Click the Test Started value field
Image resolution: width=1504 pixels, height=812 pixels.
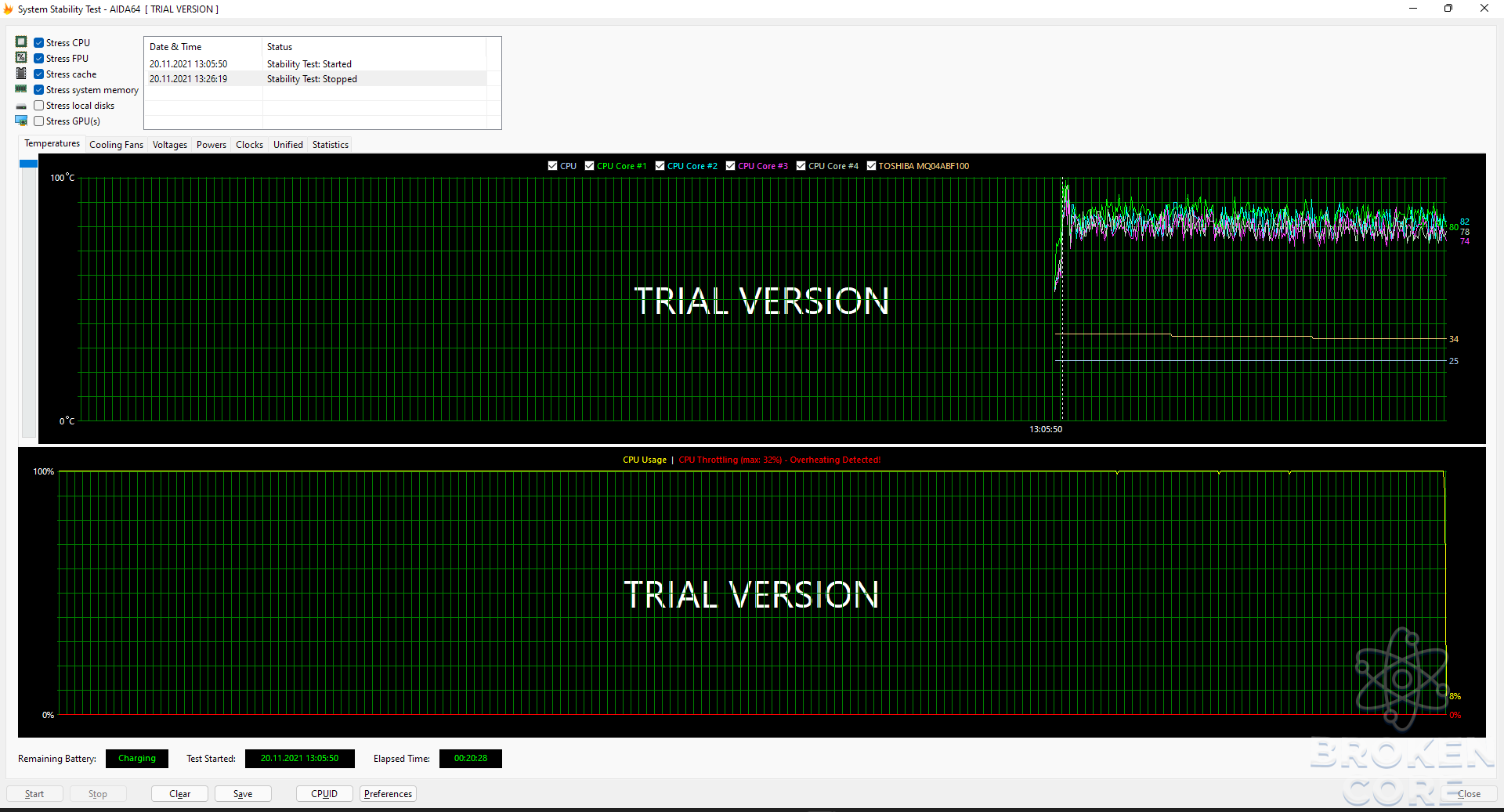click(x=300, y=759)
